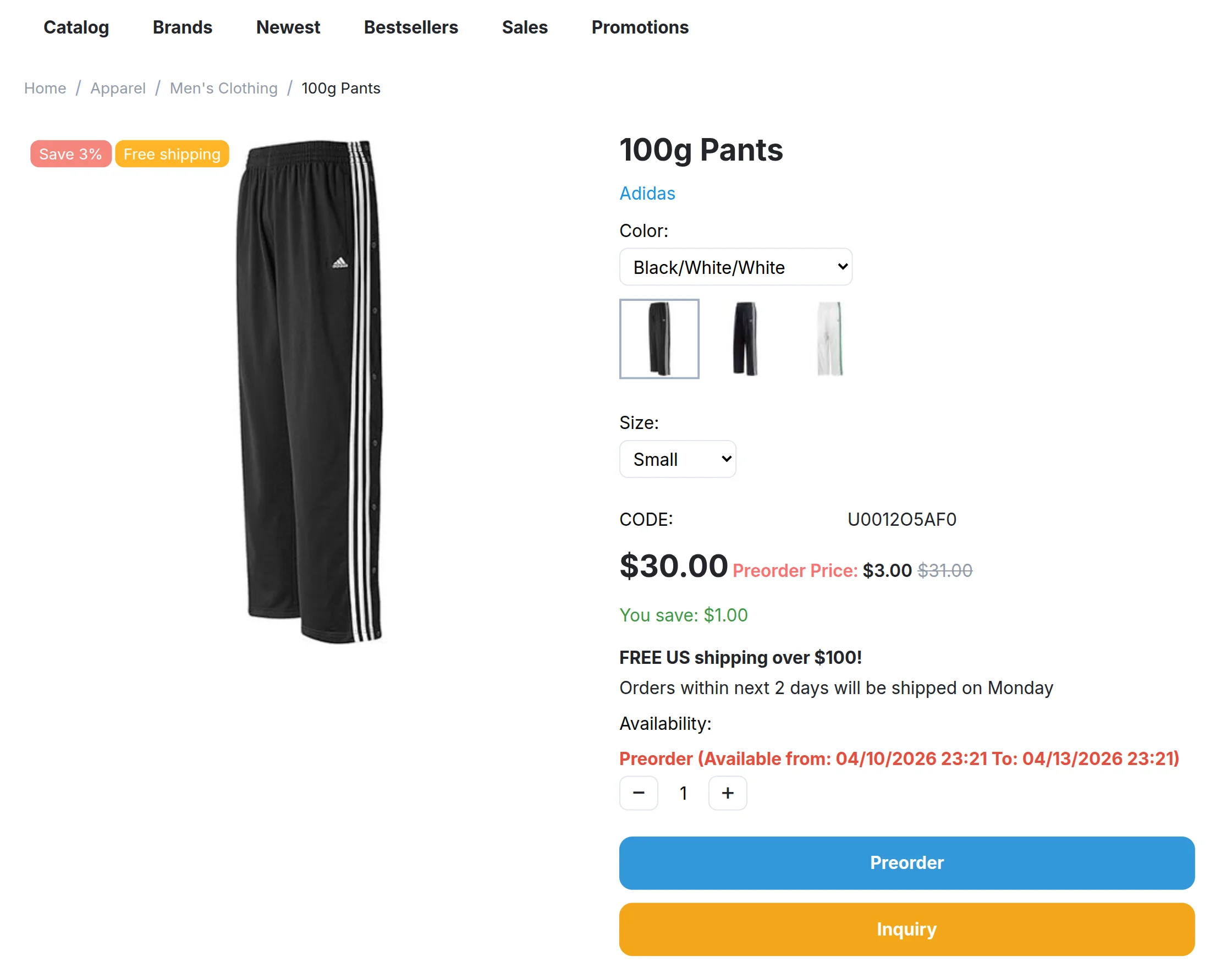Viewport: 1232px width, 968px height.
Task: Open the Color dropdown
Action: coord(735,267)
